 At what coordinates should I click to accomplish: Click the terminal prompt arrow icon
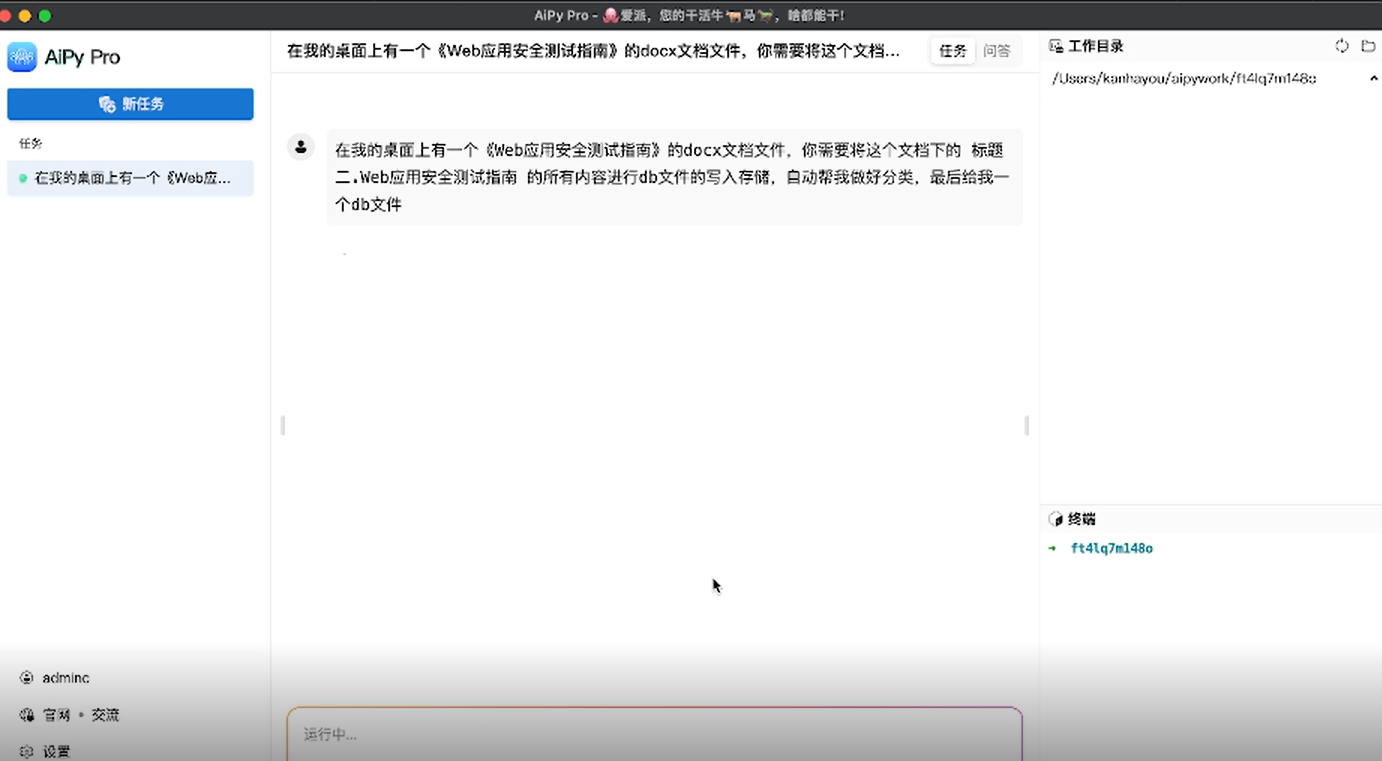[x=1052, y=548]
